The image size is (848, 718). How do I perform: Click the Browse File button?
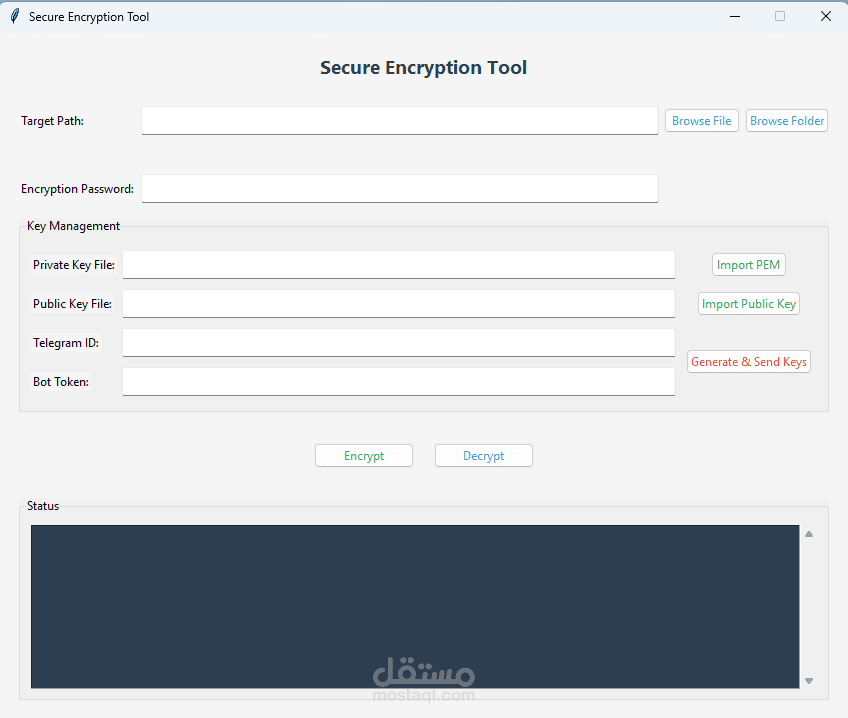(x=701, y=120)
